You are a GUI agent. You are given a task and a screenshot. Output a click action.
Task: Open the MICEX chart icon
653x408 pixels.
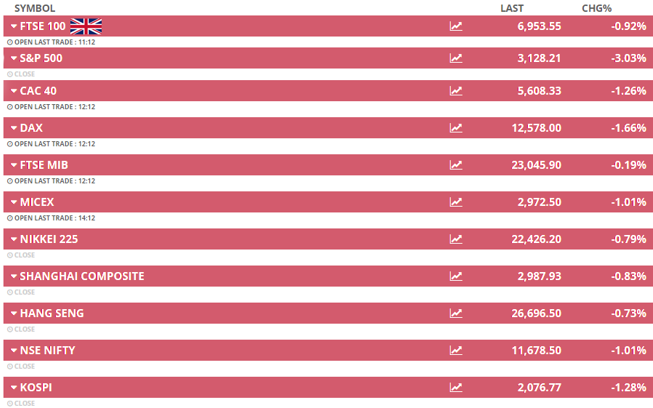(x=456, y=202)
